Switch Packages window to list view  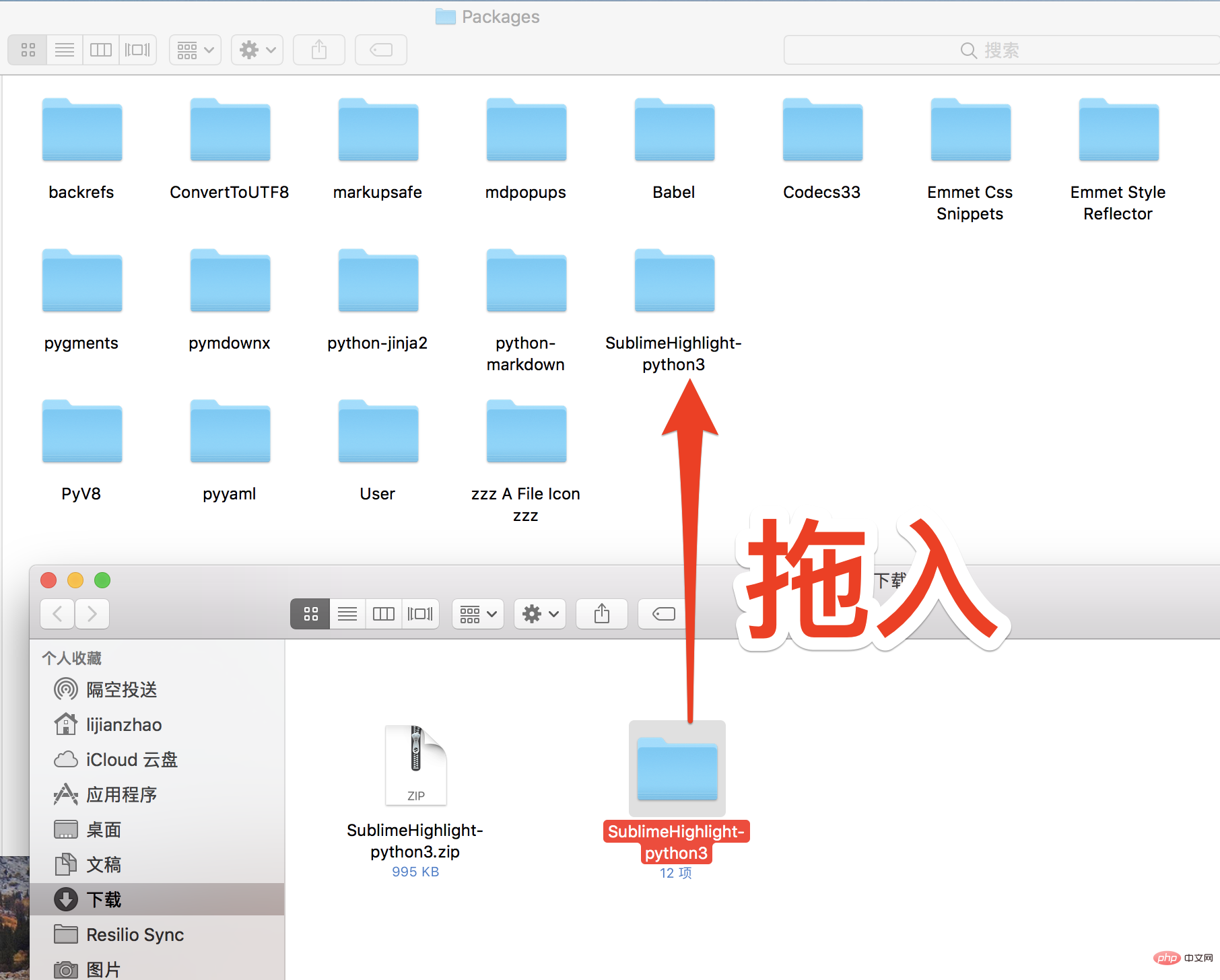coord(65,50)
